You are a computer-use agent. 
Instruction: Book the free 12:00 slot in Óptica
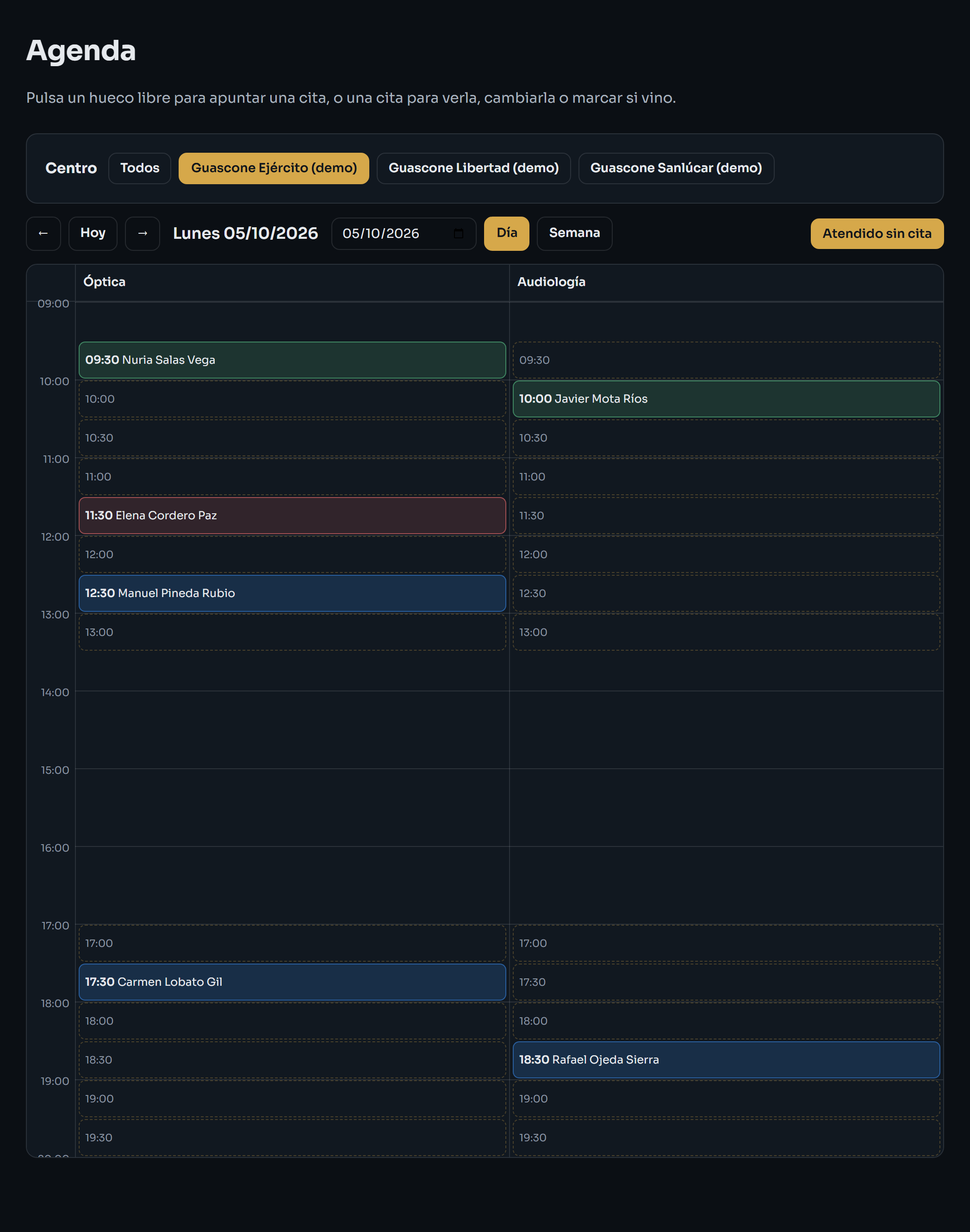click(x=292, y=554)
